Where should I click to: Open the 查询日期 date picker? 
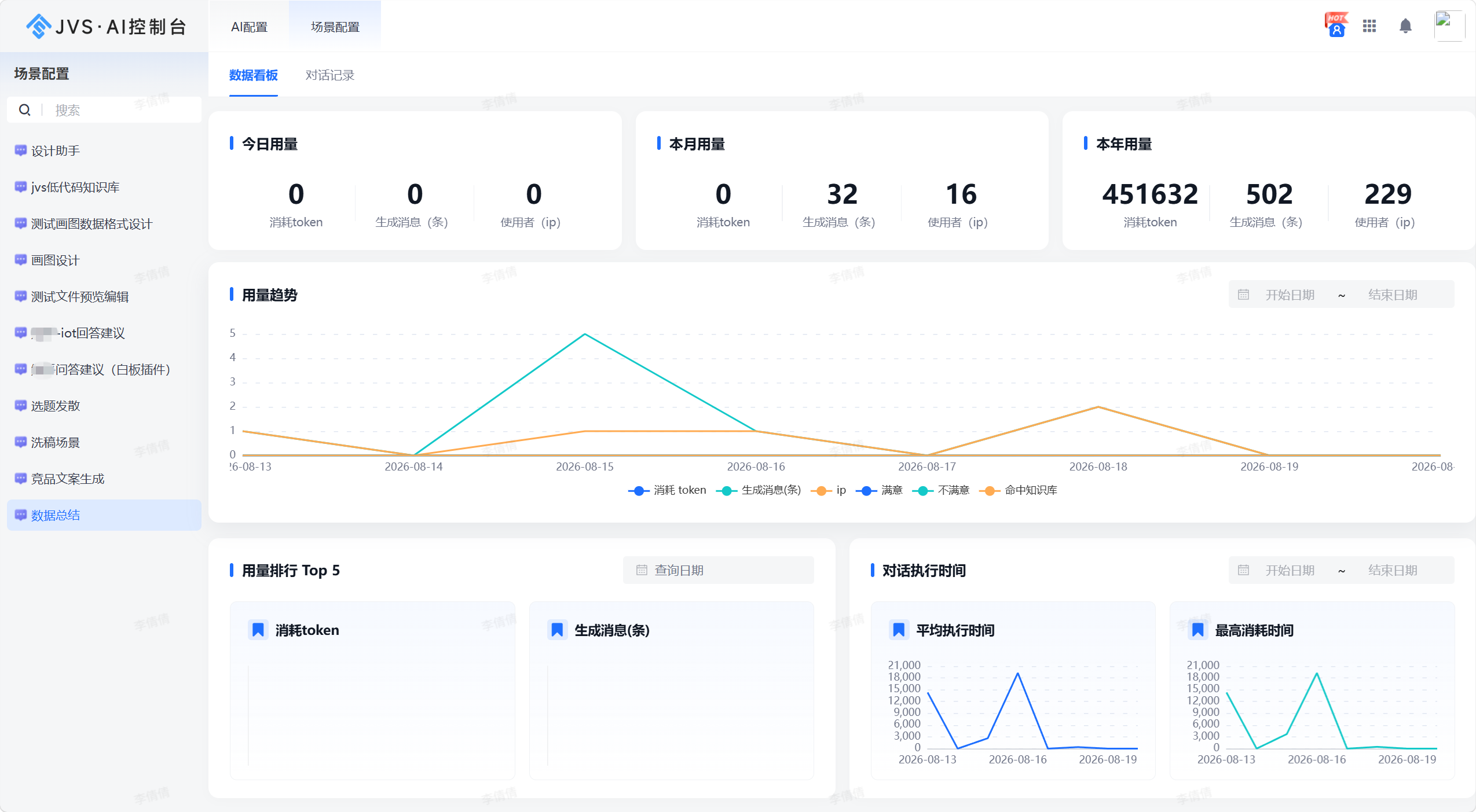718,570
